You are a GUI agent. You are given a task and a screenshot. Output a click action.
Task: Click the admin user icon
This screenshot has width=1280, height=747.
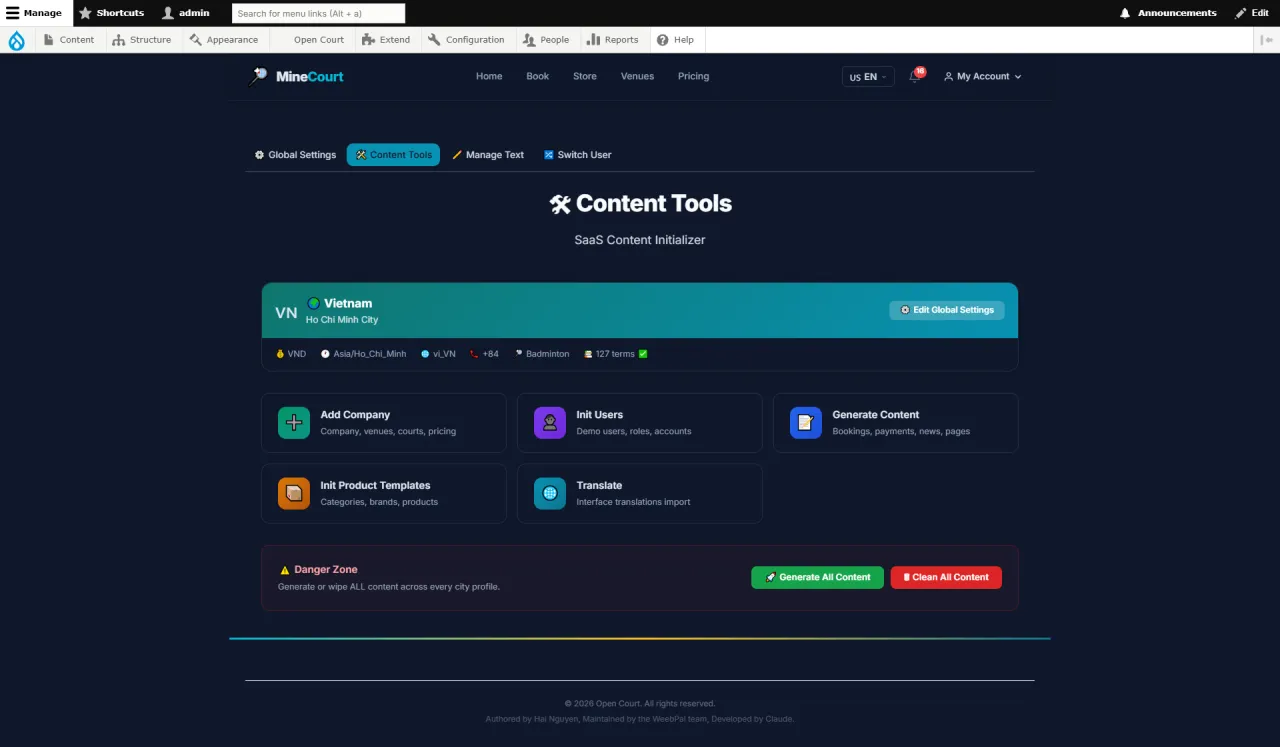pyautogui.click(x=168, y=13)
